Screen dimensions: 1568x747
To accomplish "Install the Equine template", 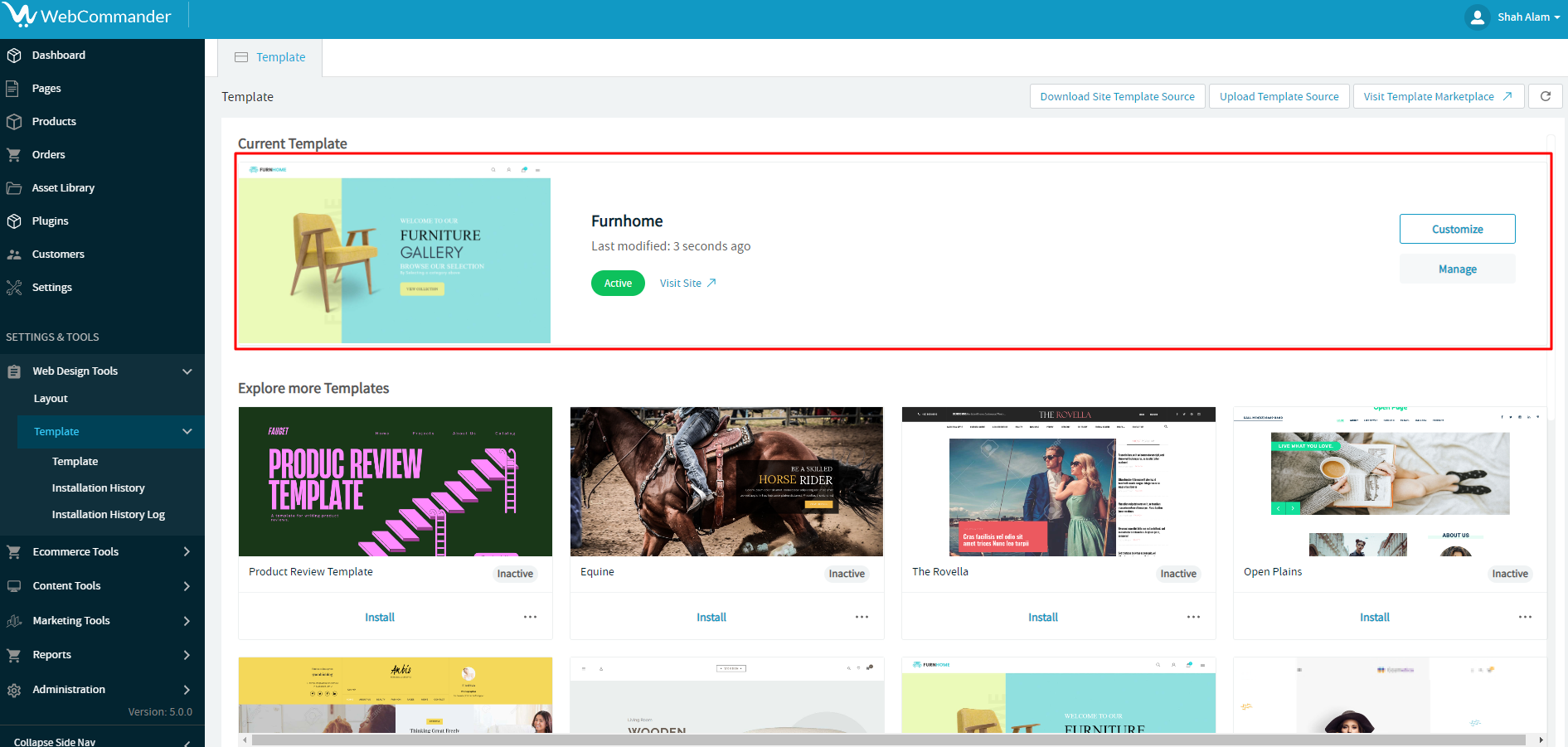I will [711, 618].
